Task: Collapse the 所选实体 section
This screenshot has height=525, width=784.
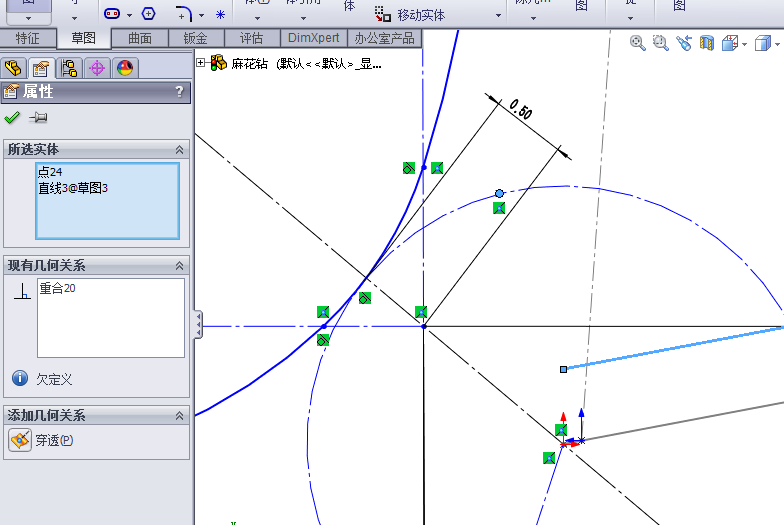Action: tap(180, 149)
